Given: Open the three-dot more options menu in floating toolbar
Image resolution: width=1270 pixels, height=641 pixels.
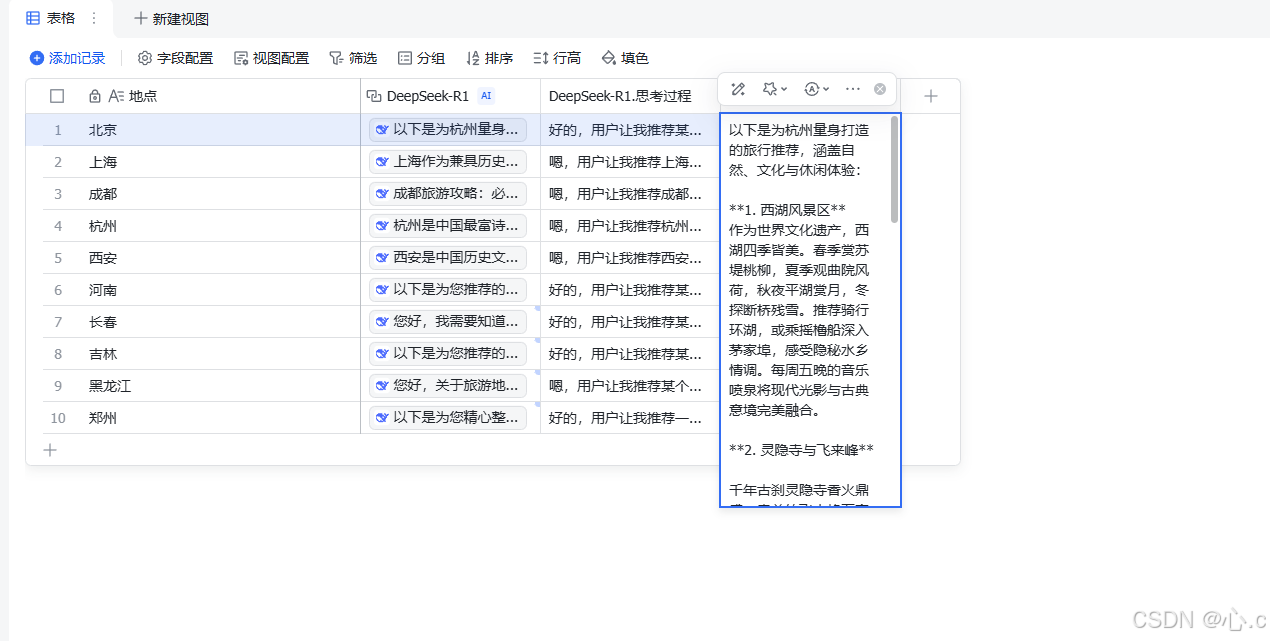Looking at the screenshot, I should (853, 89).
